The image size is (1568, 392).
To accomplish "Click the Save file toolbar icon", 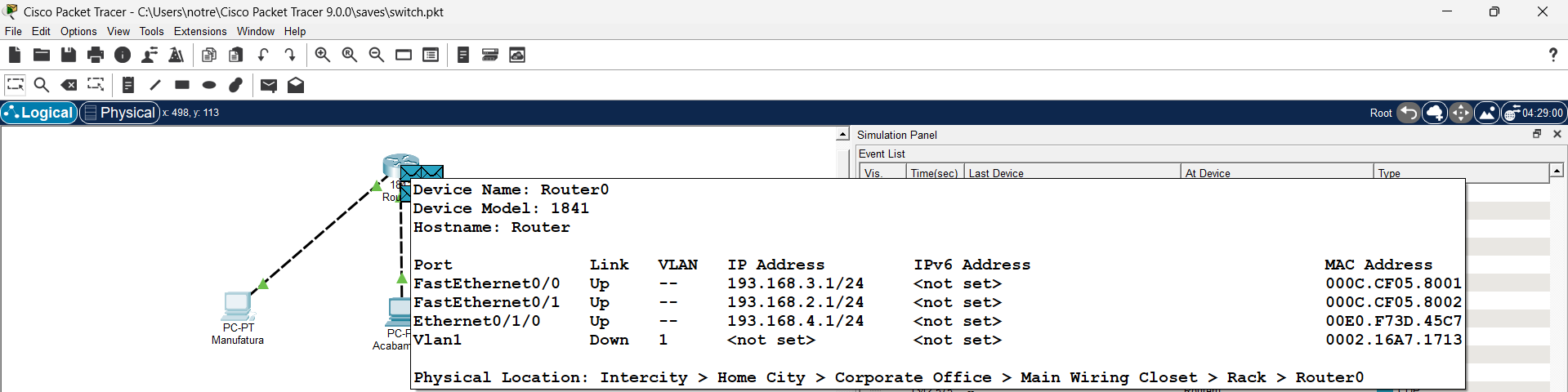I will pyautogui.click(x=69, y=55).
